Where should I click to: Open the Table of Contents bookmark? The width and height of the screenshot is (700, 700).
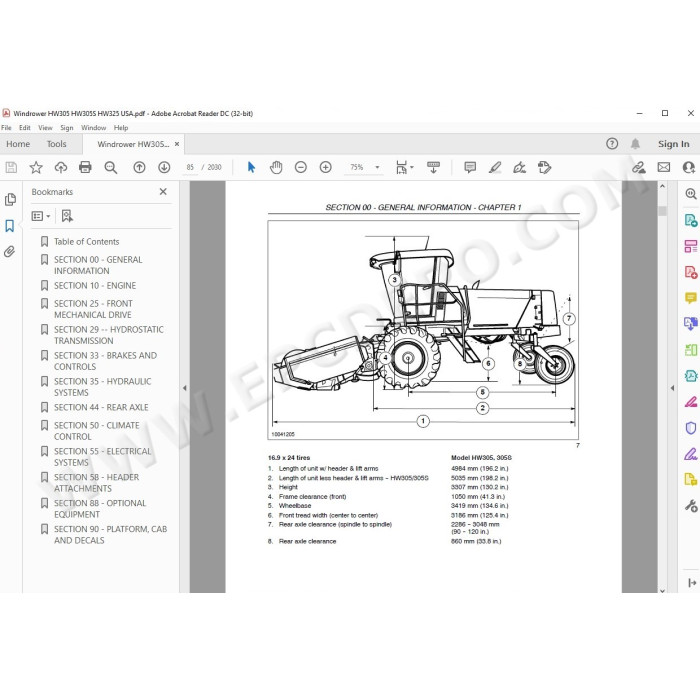pos(87,242)
